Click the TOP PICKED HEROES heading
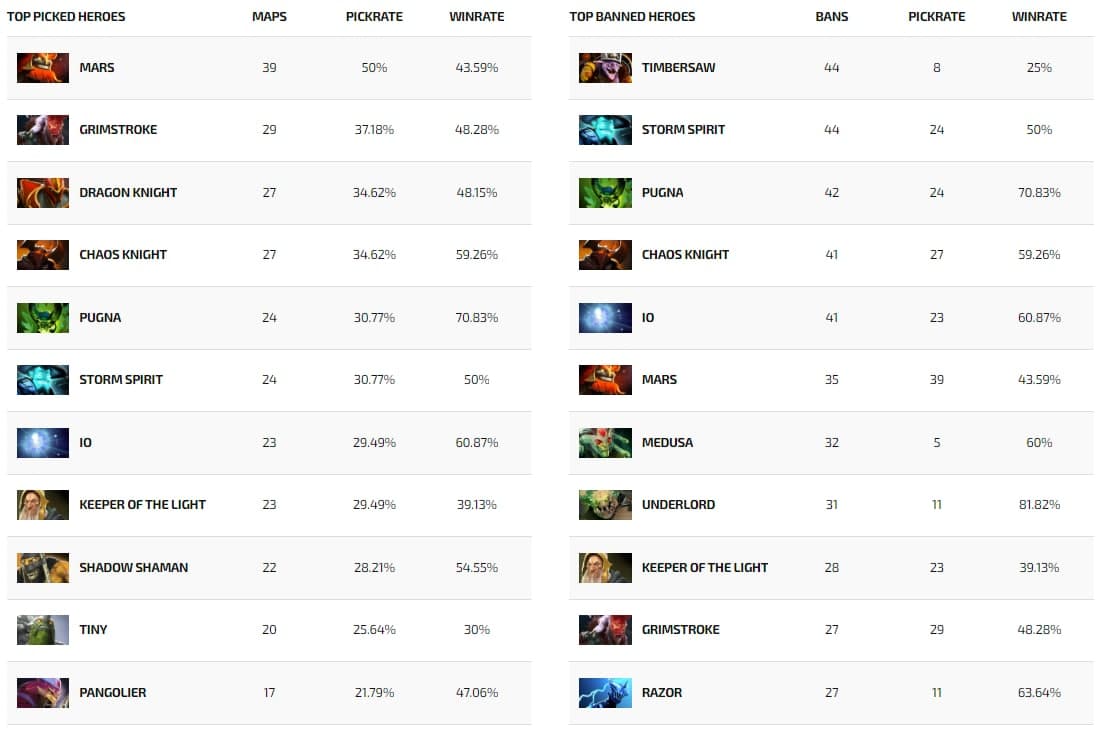This screenshot has width=1103, height=732. (66, 16)
